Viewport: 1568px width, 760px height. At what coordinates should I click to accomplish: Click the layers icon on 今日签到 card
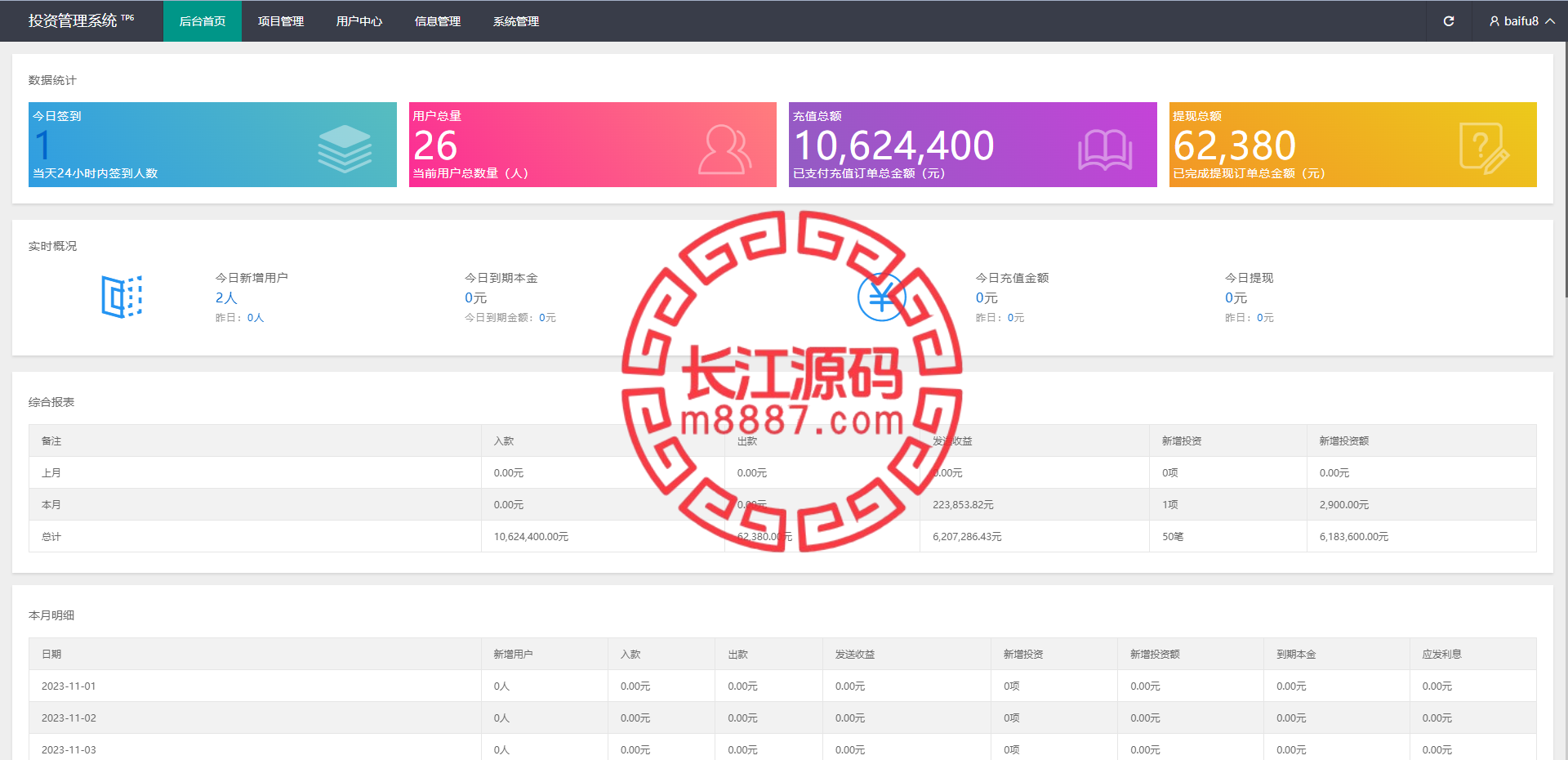[x=345, y=149]
